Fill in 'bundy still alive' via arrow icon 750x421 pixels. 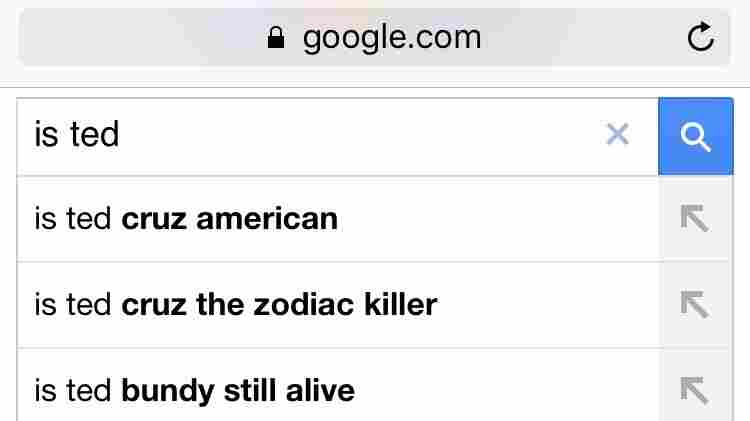[695, 390]
